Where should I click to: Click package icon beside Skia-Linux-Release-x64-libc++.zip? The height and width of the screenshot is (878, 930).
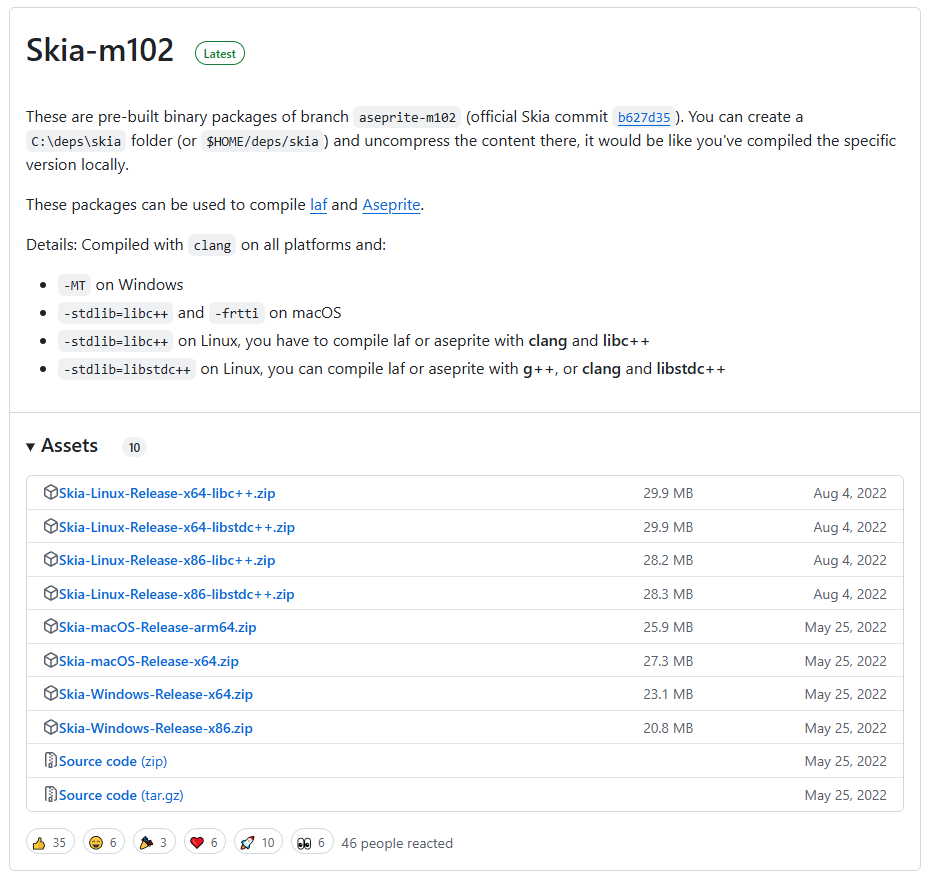[x=50, y=492]
